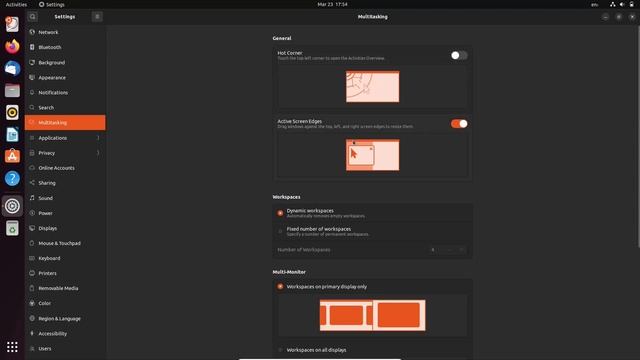
Task: Click the Hot Corner preview illustration
Action: point(373,87)
